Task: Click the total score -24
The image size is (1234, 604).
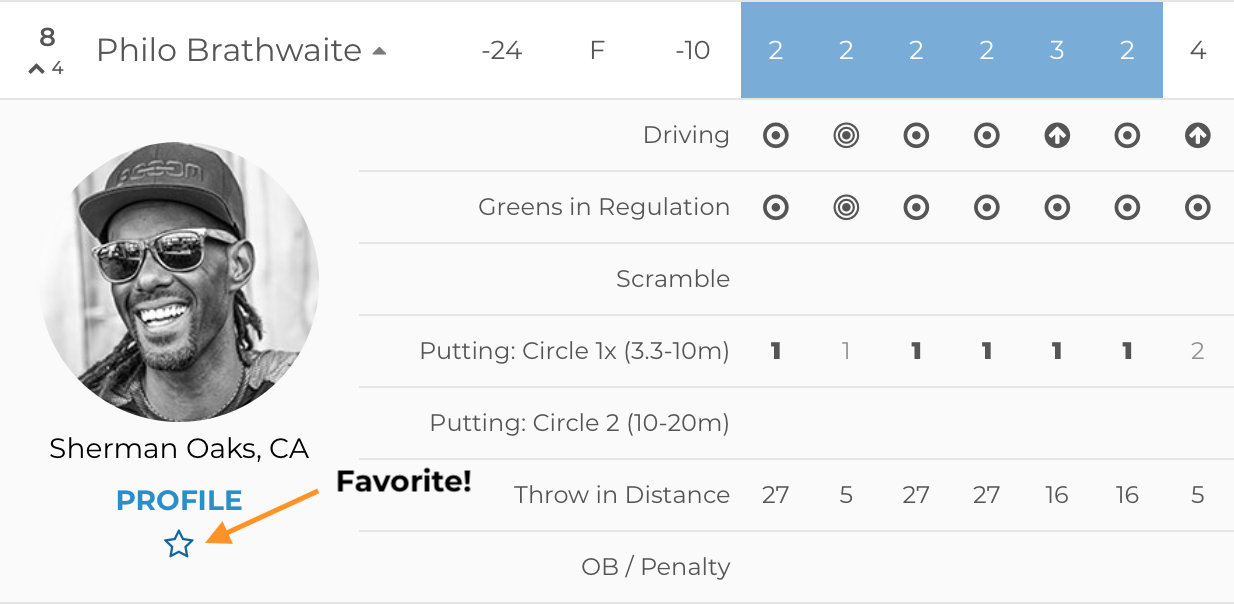Action: (501, 50)
